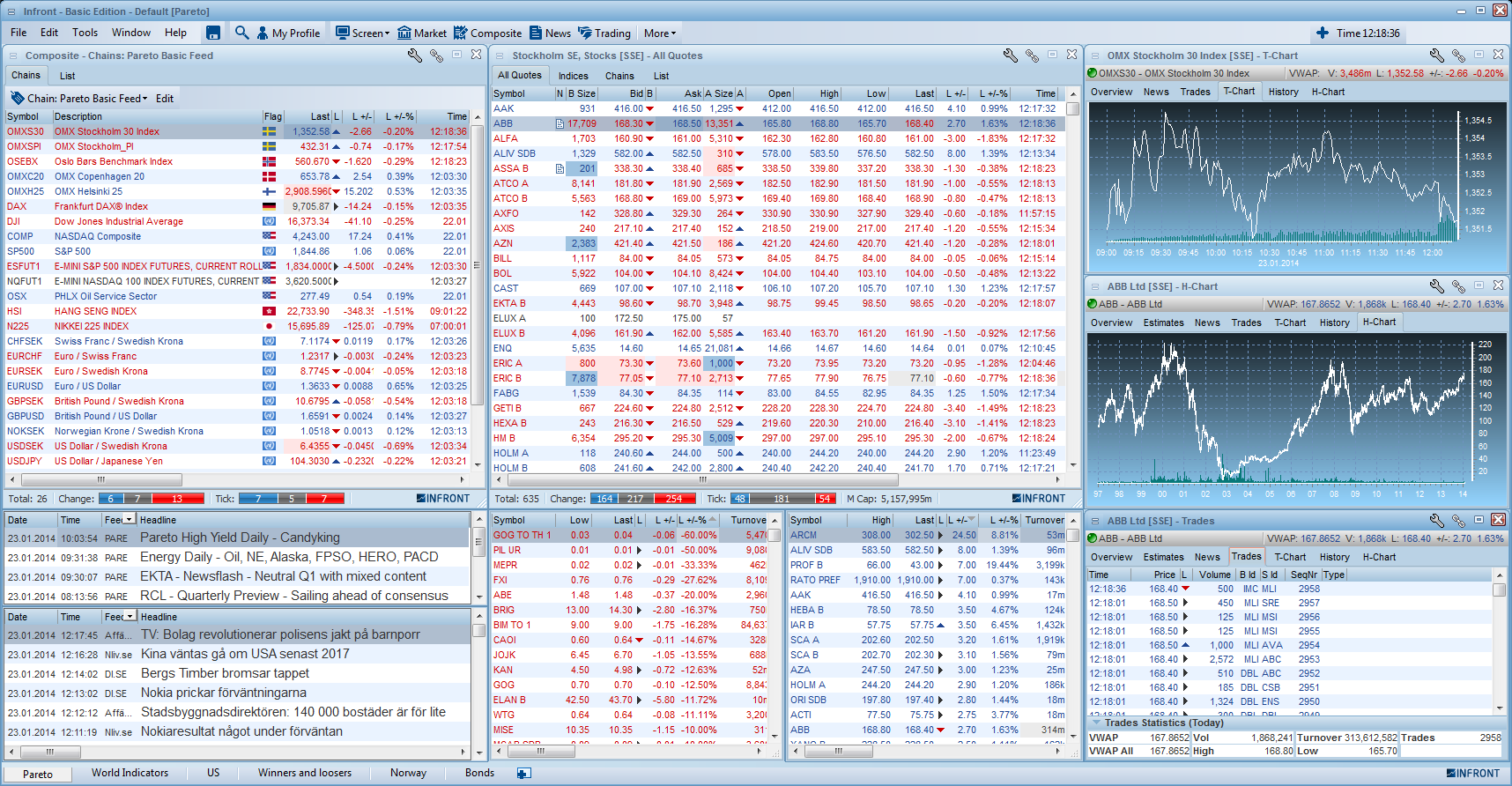Switch to Winners and loosers workspace tab

click(304, 773)
